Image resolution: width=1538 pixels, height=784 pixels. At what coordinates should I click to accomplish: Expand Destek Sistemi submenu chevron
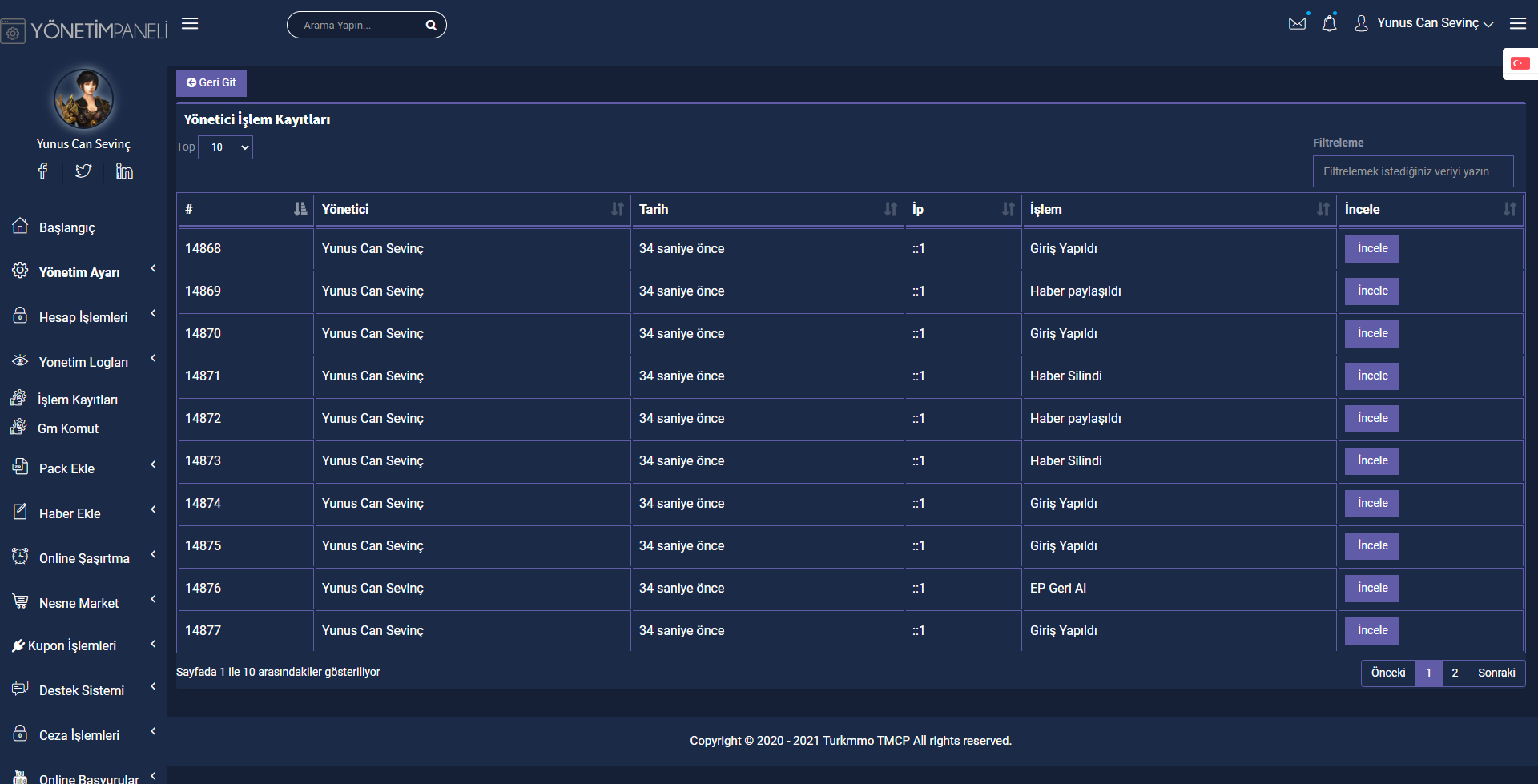(x=153, y=687)
